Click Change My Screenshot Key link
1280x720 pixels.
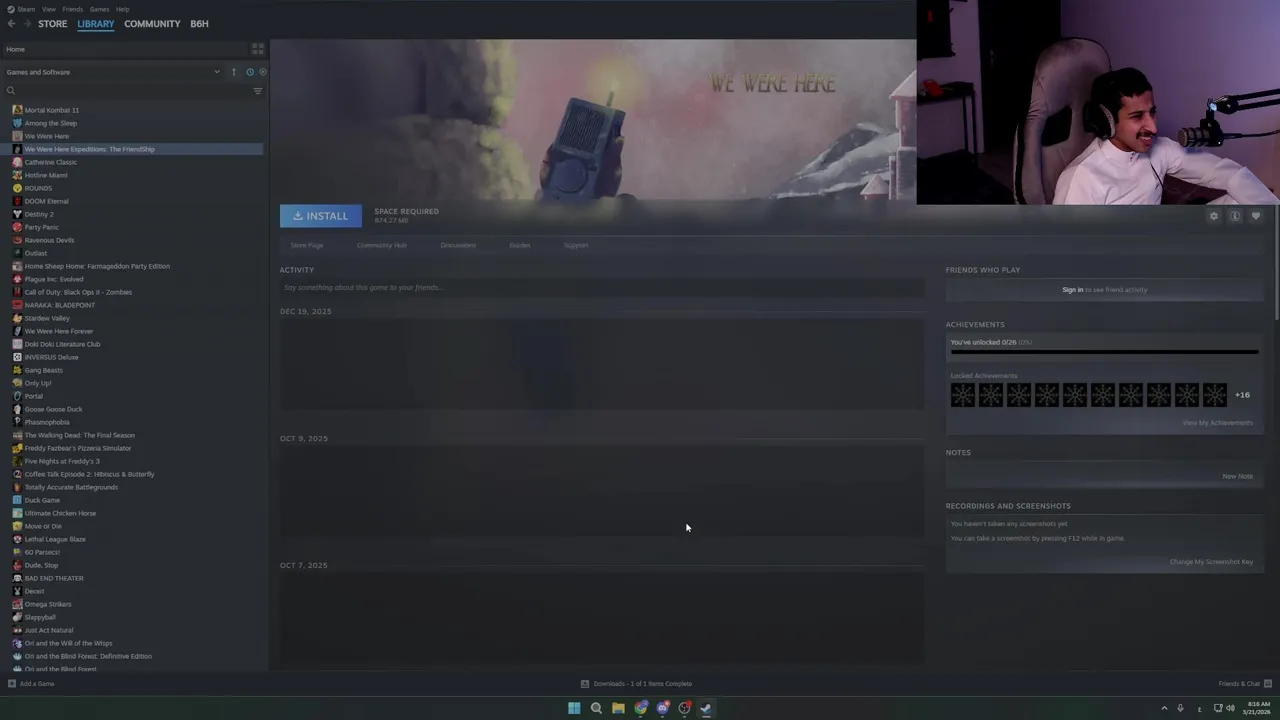pyautogui.click(x=1211, y=562)
